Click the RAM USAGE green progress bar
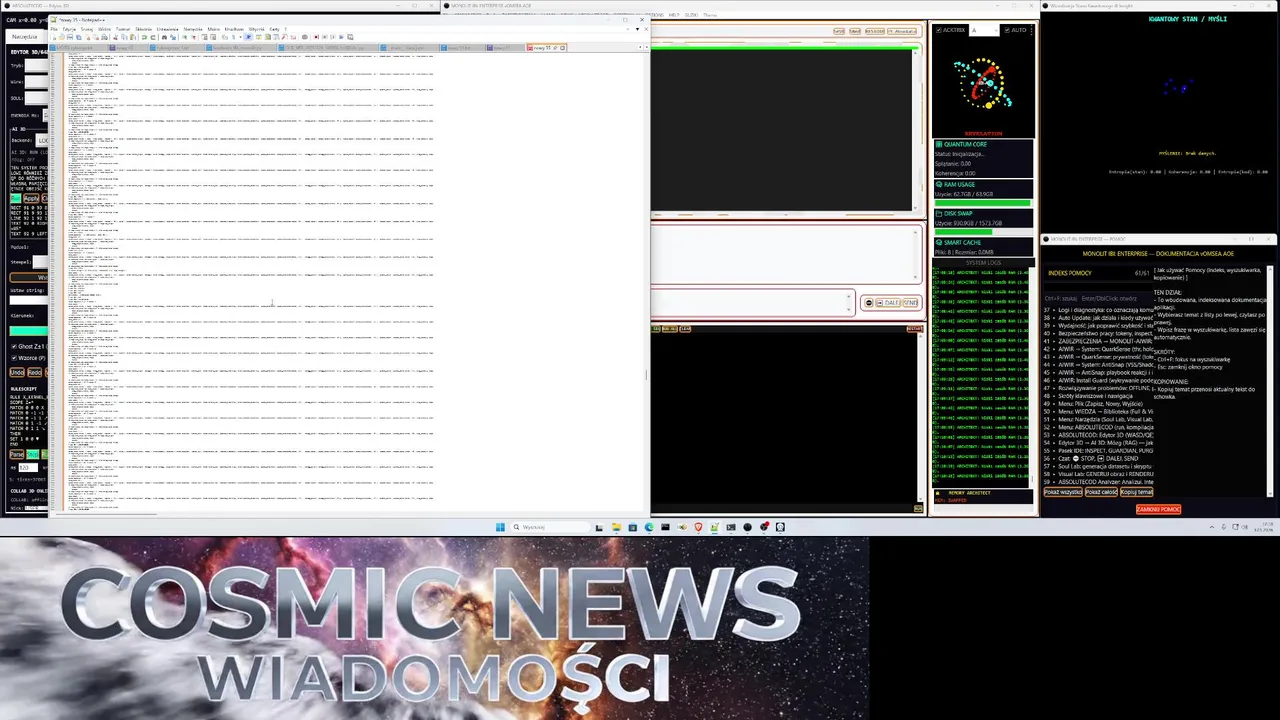 pos(983,203)
